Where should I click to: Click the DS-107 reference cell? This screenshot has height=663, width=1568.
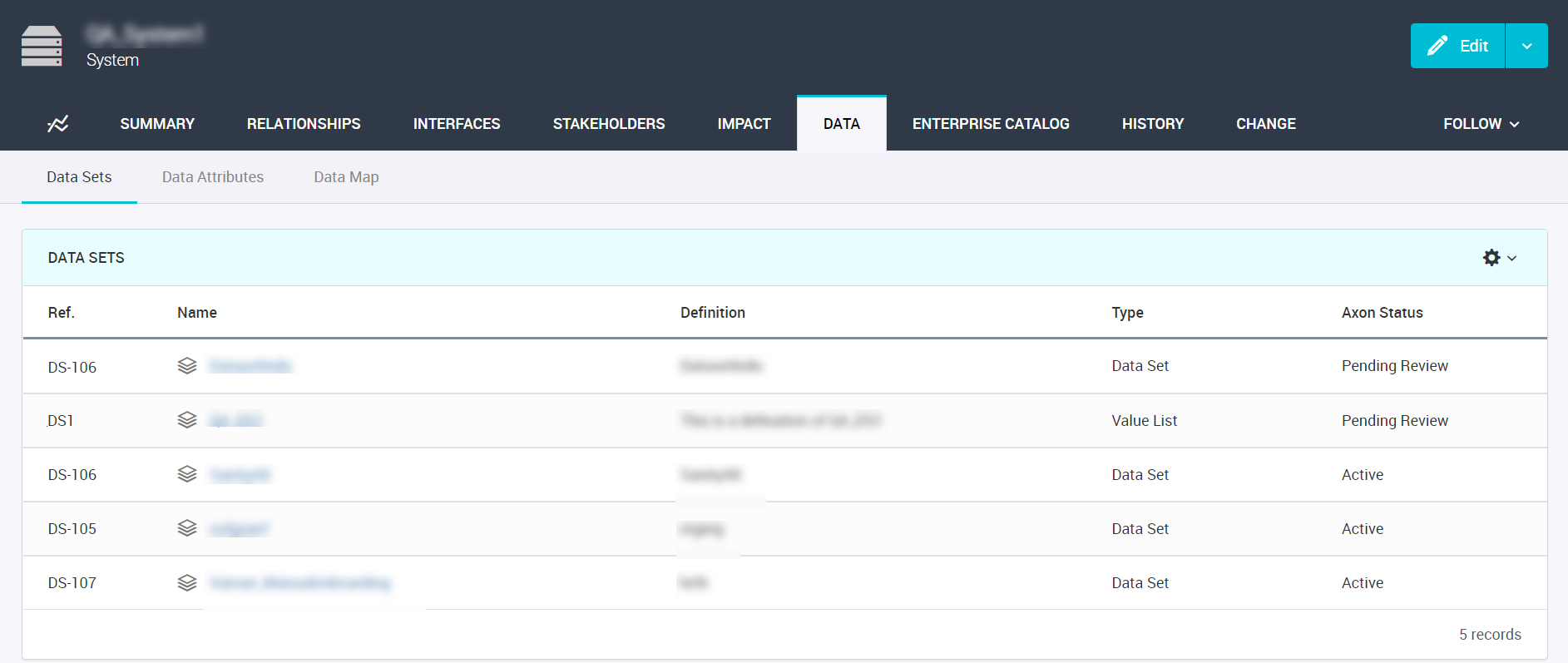pyautogui.click(x=72, y=583)
